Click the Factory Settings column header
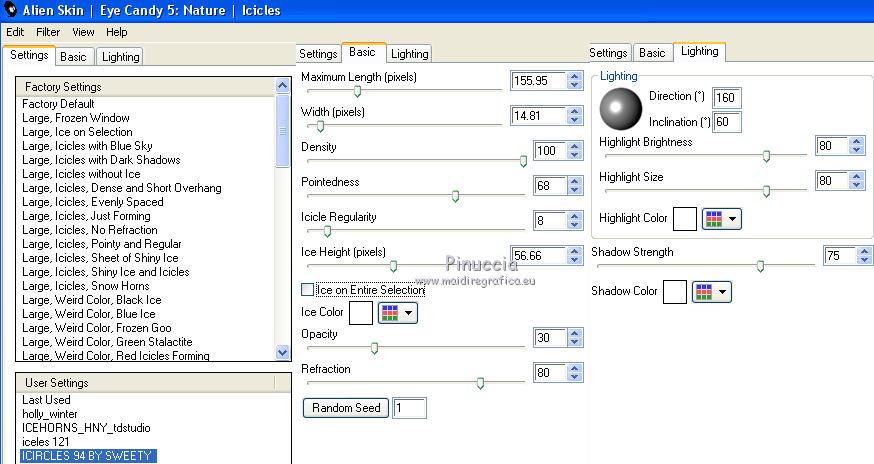 pos(146,87)
